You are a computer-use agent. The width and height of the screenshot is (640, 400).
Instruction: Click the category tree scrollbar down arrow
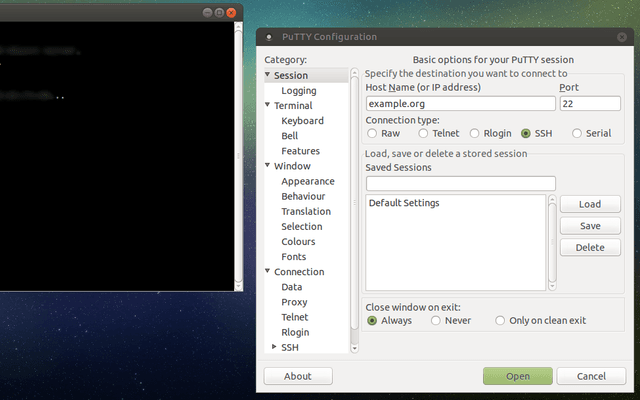click(x=354, y=348)
